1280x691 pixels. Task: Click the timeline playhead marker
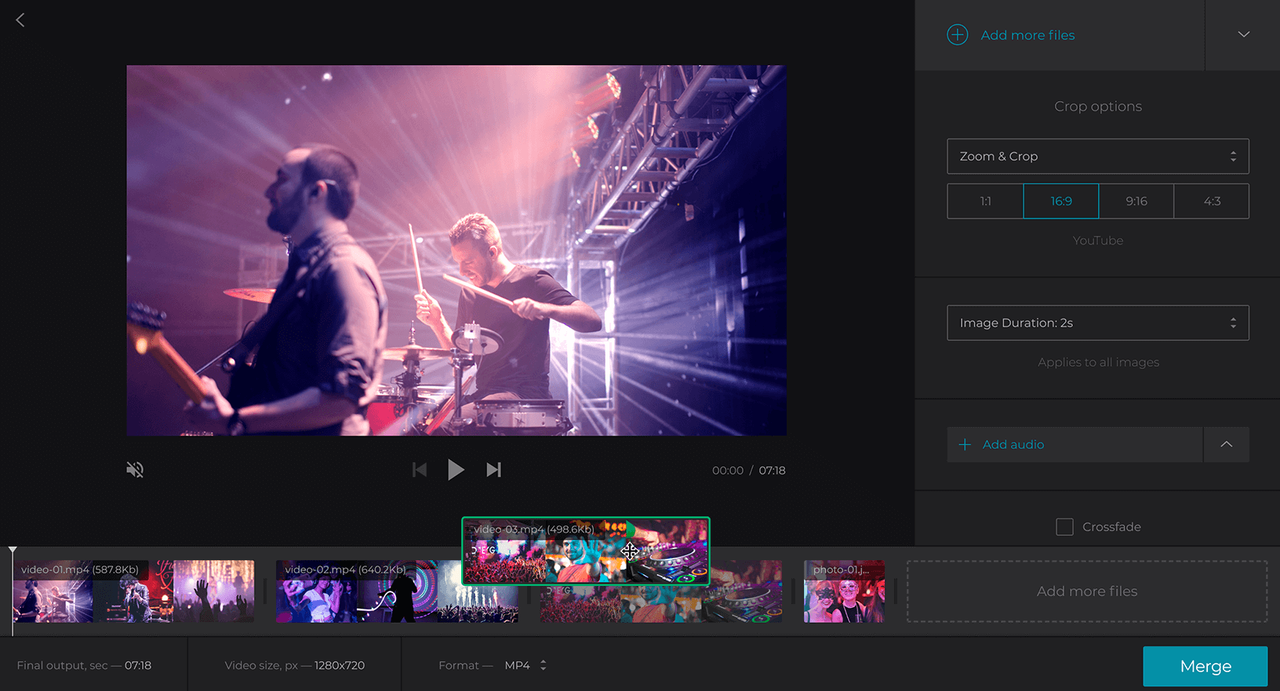coord(13,551)
